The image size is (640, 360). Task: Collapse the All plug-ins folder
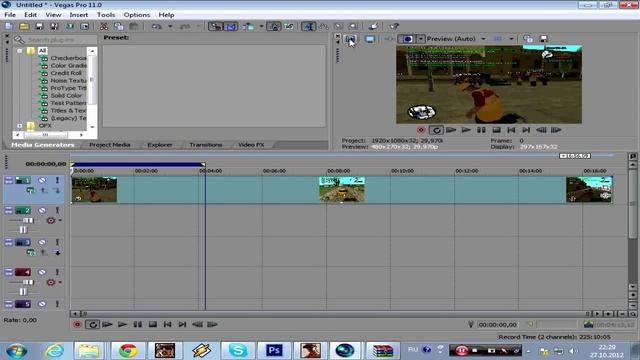(x=20, y=51)
